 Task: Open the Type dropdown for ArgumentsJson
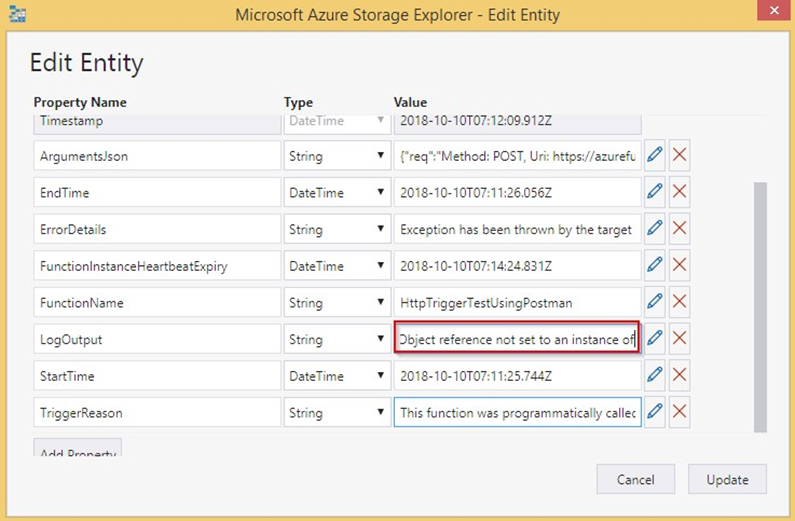pos(336,156)
